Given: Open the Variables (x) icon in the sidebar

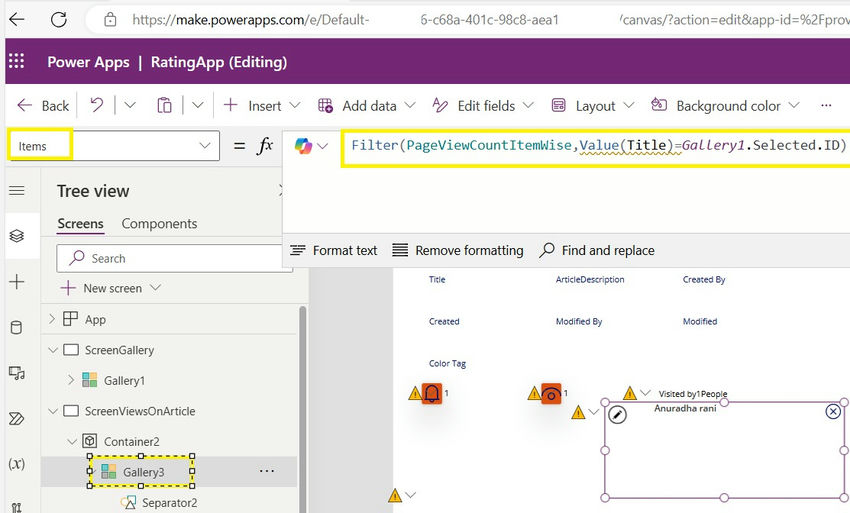Looking at the screenshot, I should pos(17,464).
